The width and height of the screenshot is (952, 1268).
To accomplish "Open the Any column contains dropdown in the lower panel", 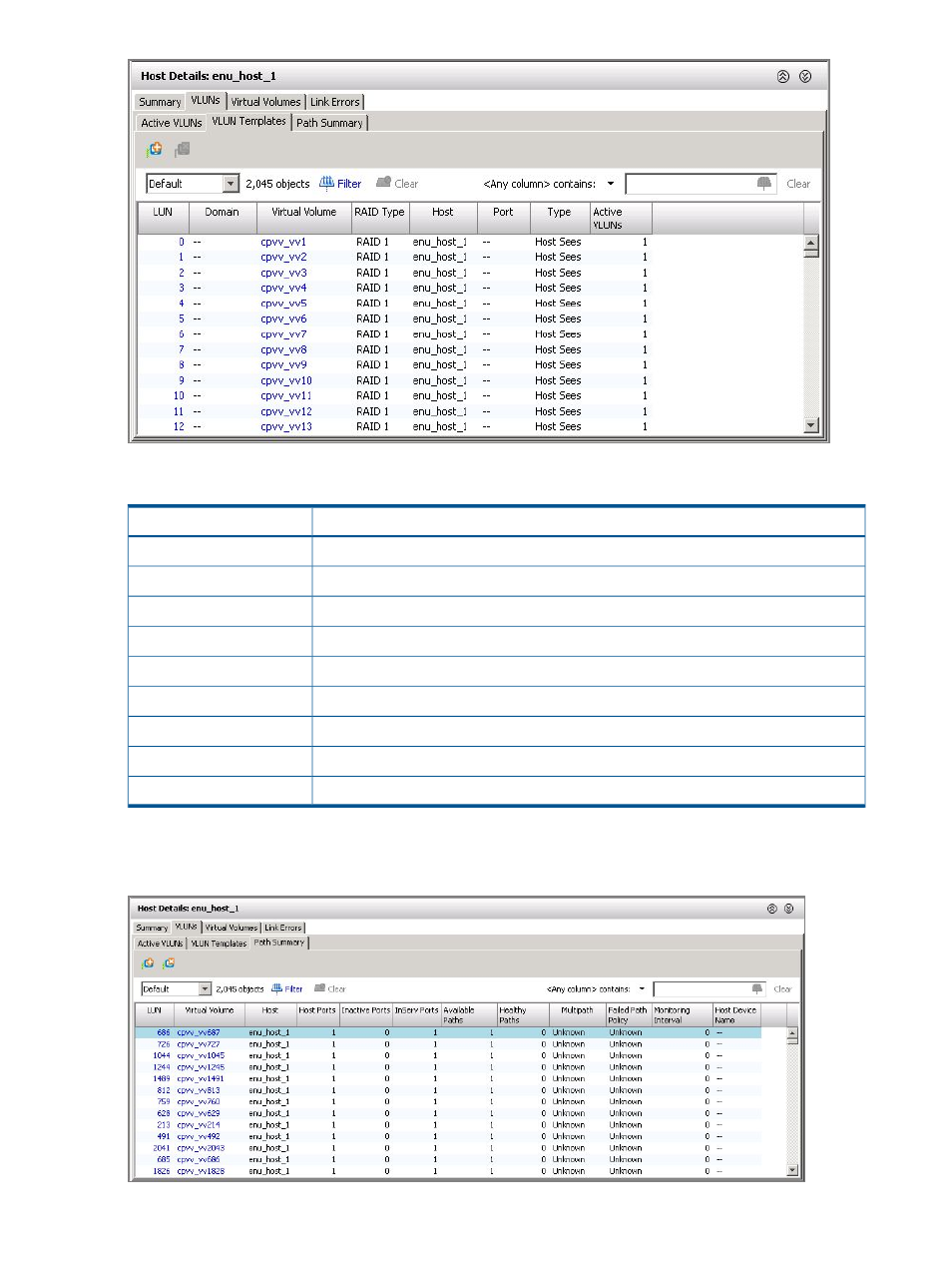I will tap(642, 988).
